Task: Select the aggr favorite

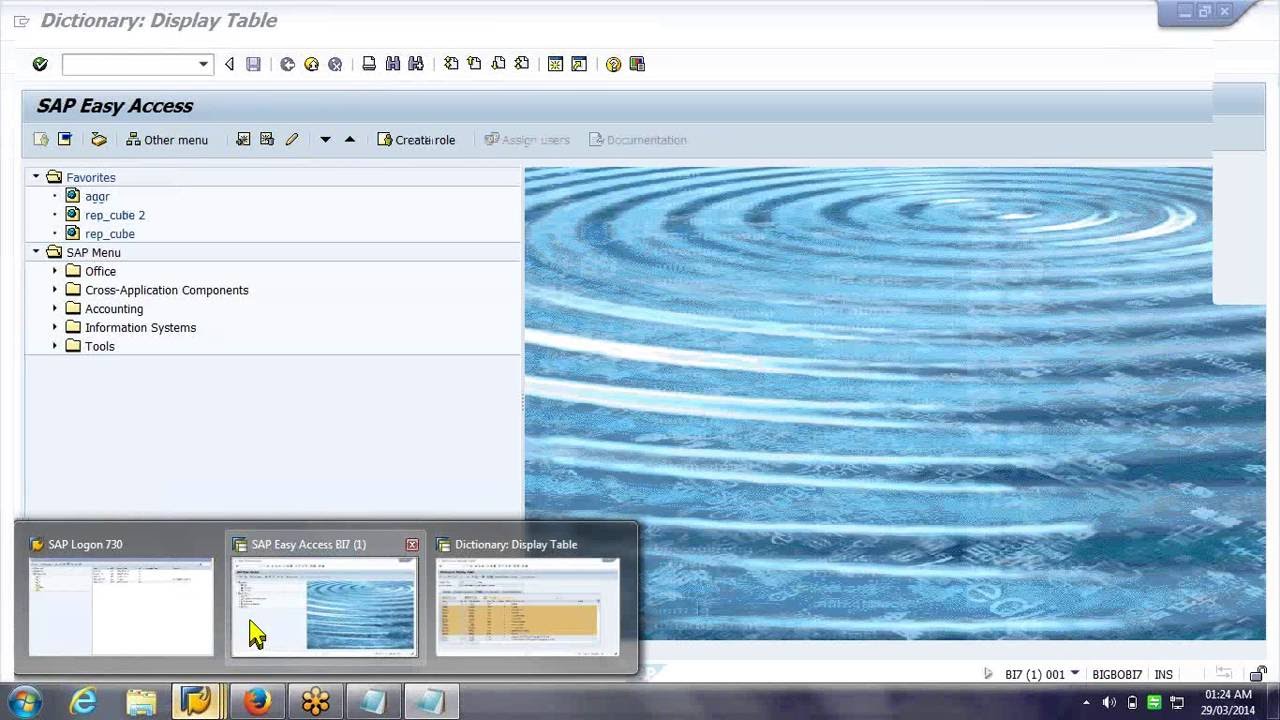Action: click(97, 197)
